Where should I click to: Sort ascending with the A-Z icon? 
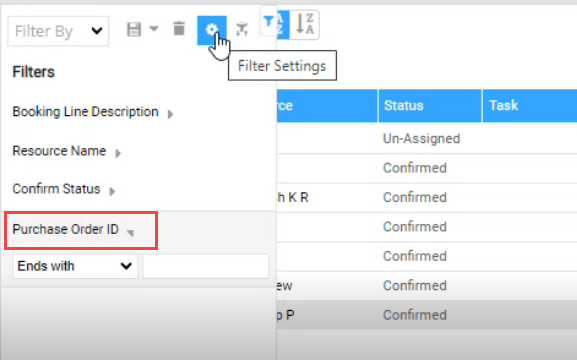pos(283,25)
